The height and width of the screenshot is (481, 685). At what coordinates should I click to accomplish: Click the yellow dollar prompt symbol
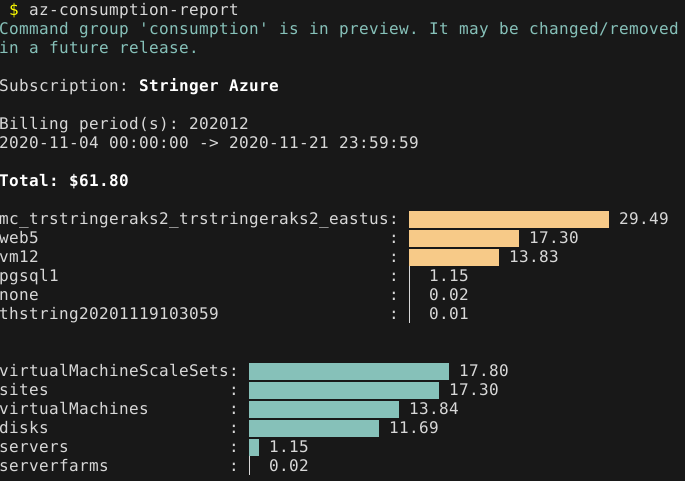pyautogui.click(x=14, y=10)
